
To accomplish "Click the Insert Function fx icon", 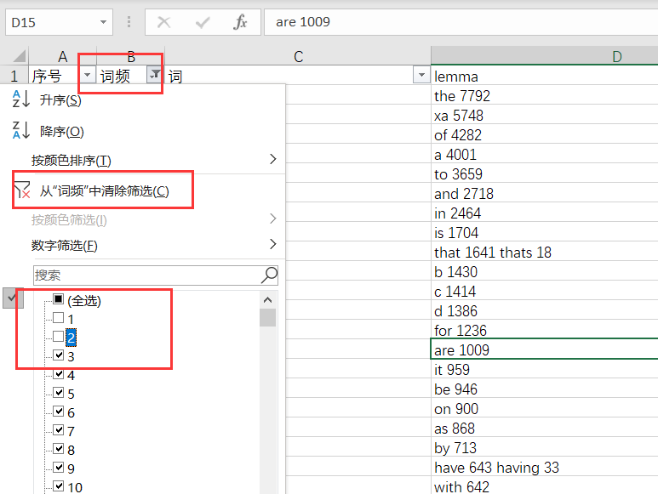I will click(x=240, y=22).
